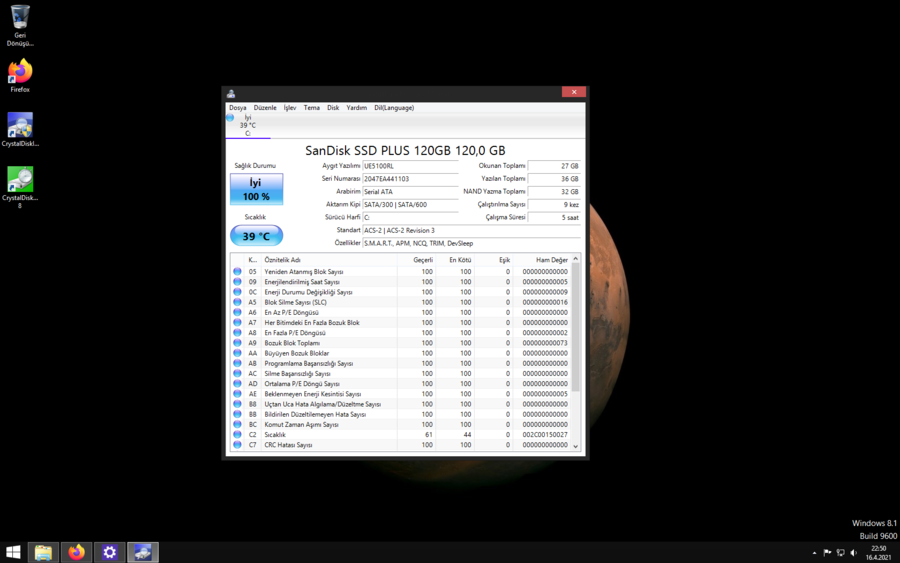
Task: Open the Düzenle menu
Action: point(265,107)
